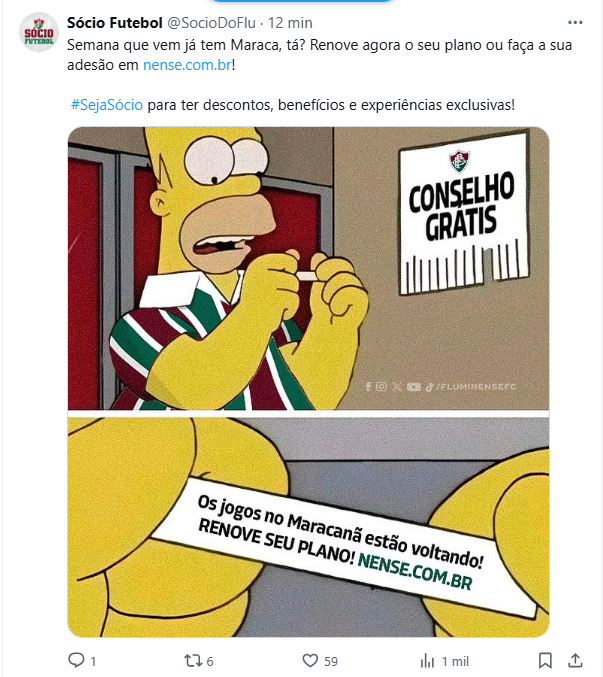Open the 12 min timestamp link
The height and width of the screenshot is (677, 603).
point(290,22)
